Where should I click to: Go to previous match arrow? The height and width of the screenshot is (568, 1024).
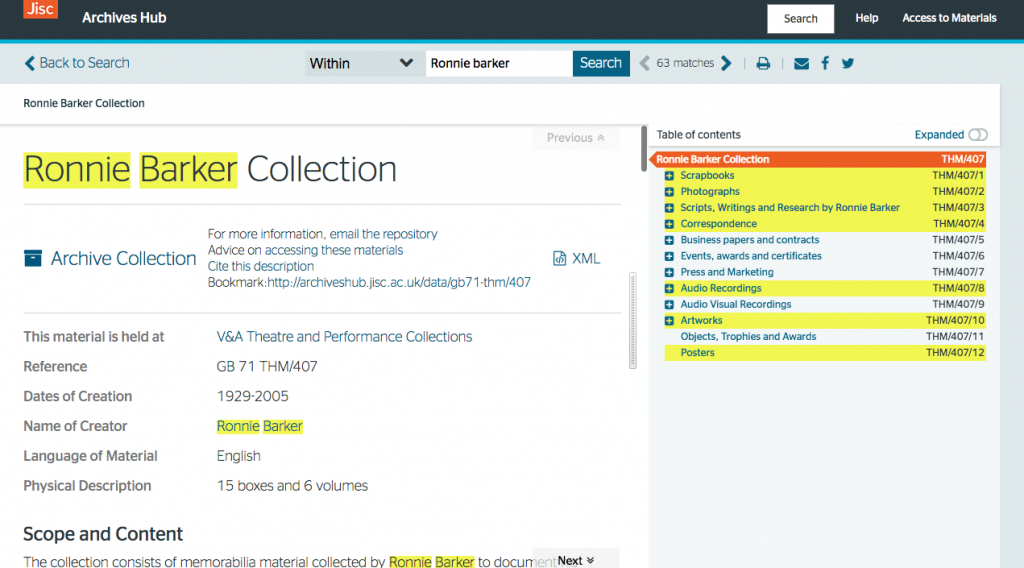pyautogui.click(x=645, y=63)
